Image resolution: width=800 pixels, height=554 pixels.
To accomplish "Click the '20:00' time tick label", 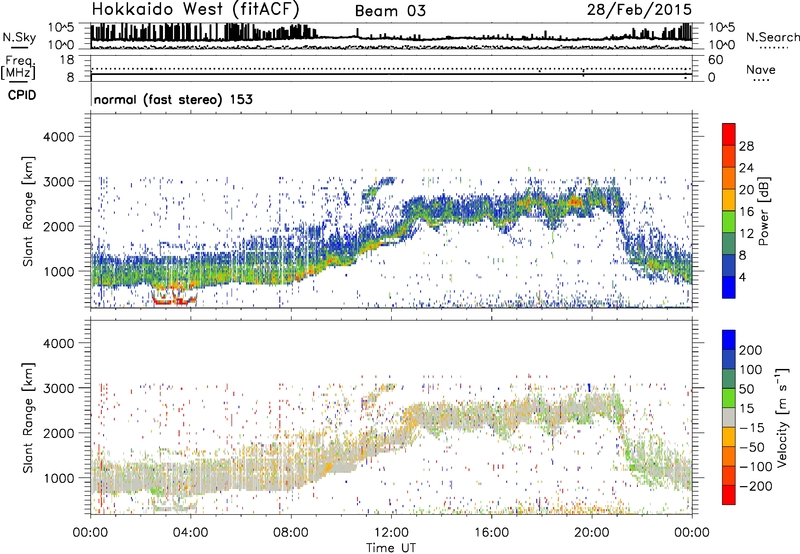I will coord(592,533).
